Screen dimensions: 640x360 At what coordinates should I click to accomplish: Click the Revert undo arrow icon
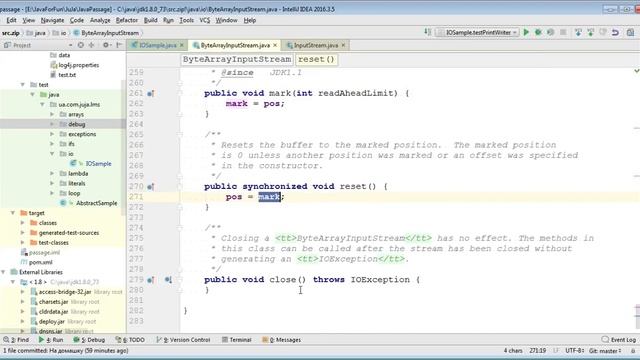pyautogui.click(x=615, y=32)
